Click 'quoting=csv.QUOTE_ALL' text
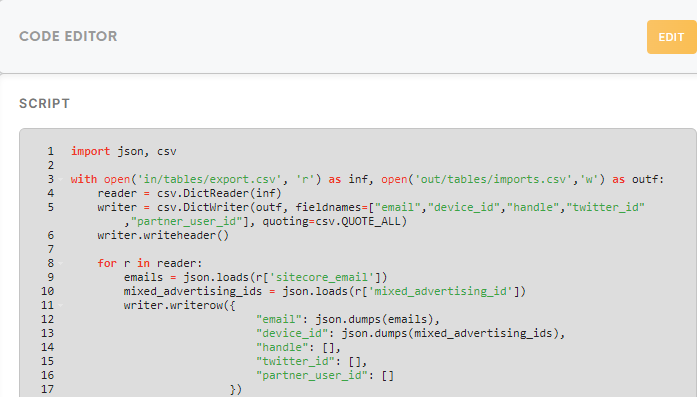The width and height of the screenshot is (697, 397). click(331, 221)
